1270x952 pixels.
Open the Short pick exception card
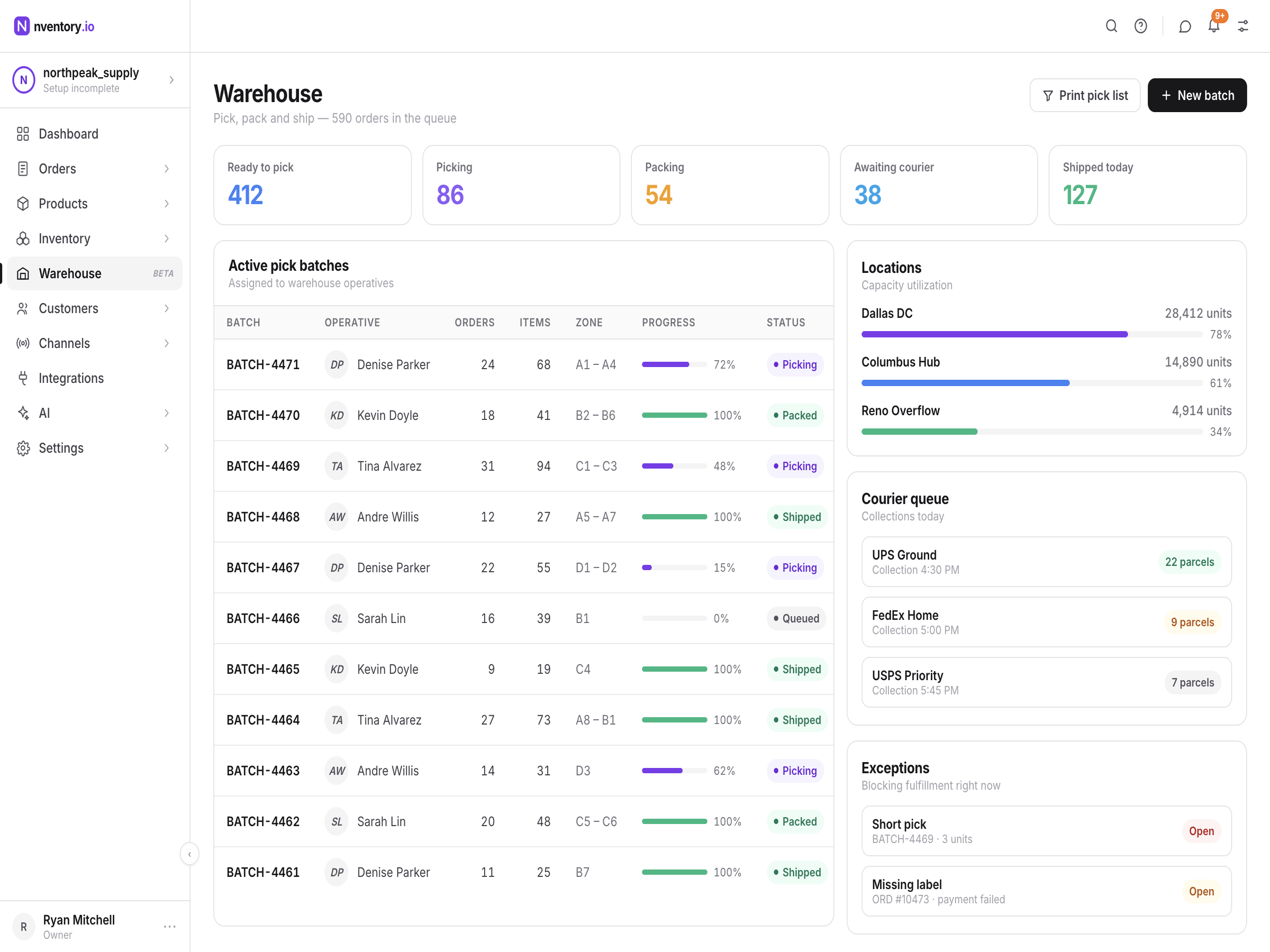tap(1046, 831)
